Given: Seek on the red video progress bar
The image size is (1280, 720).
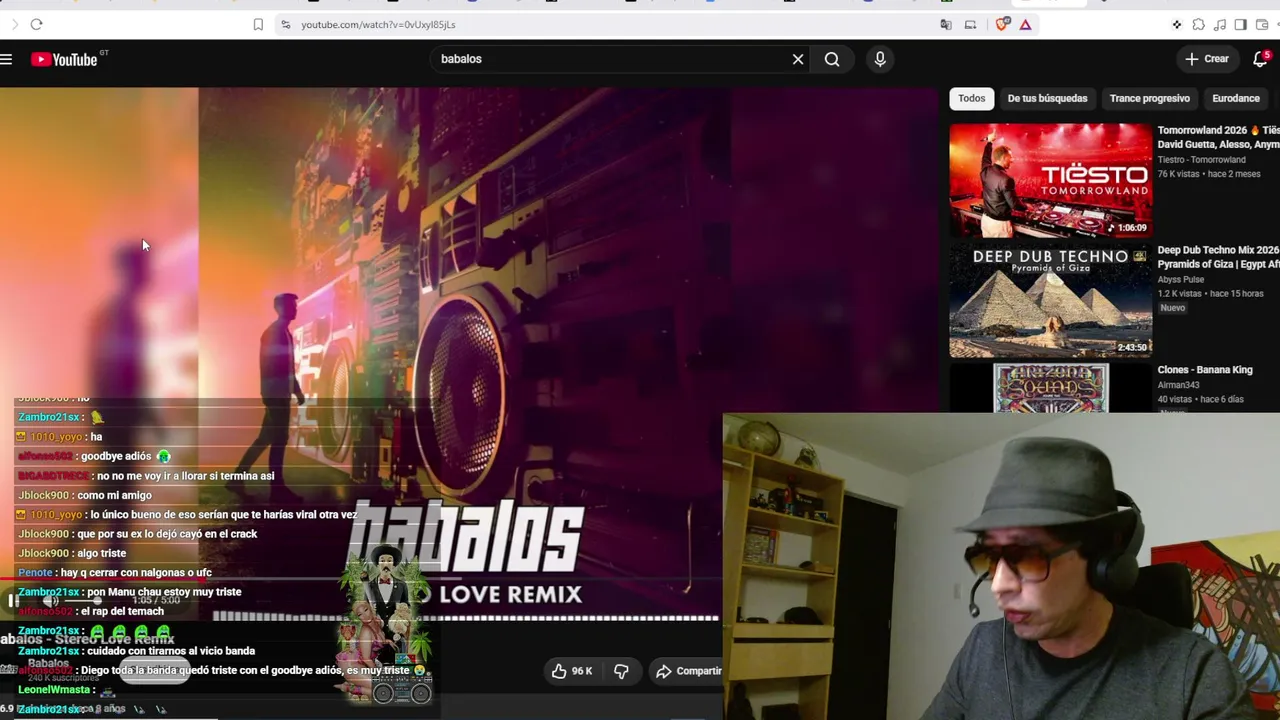Looking at the screenshot, I should pos(360,579).
